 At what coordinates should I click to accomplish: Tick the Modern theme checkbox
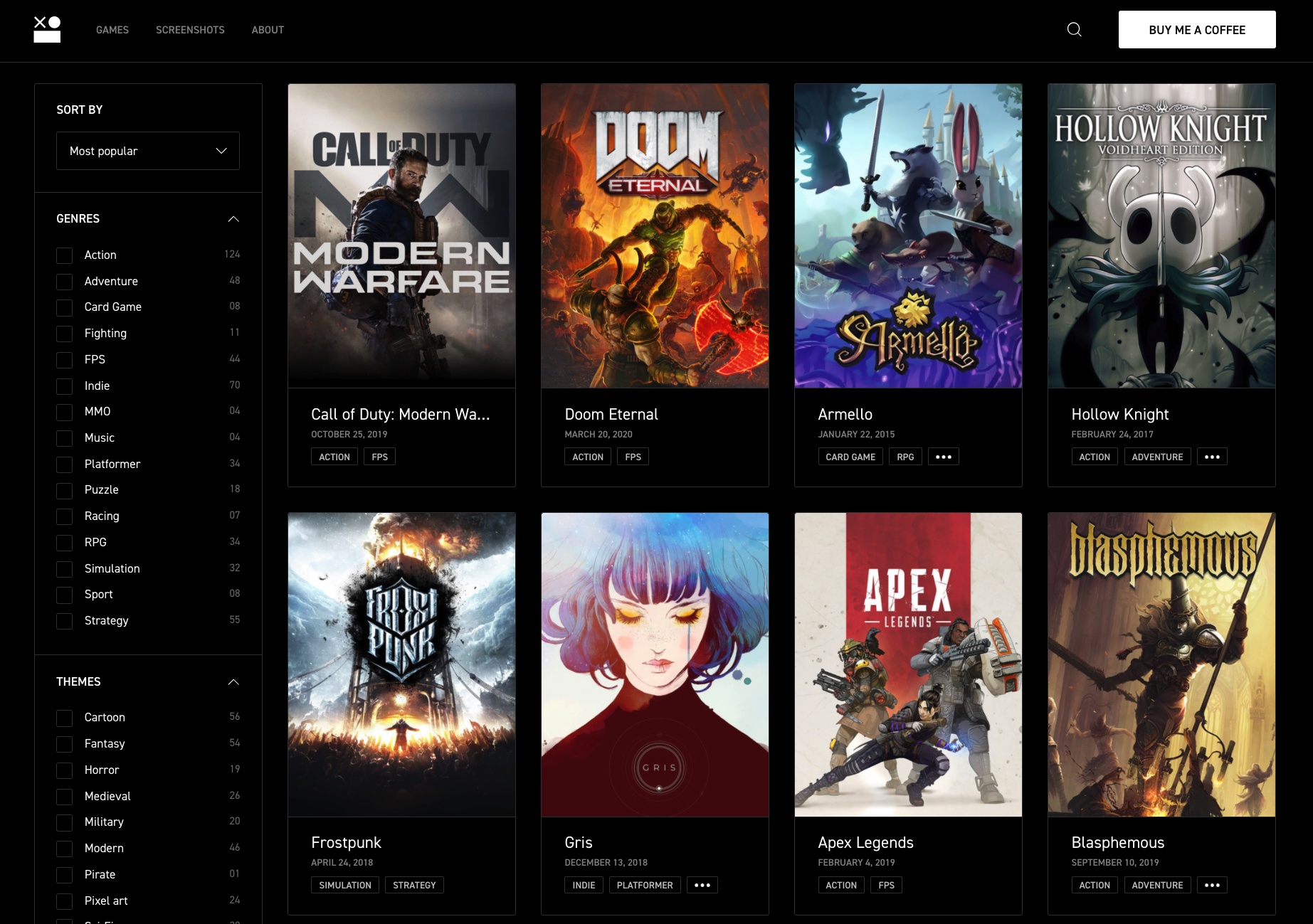click(65, 849)
